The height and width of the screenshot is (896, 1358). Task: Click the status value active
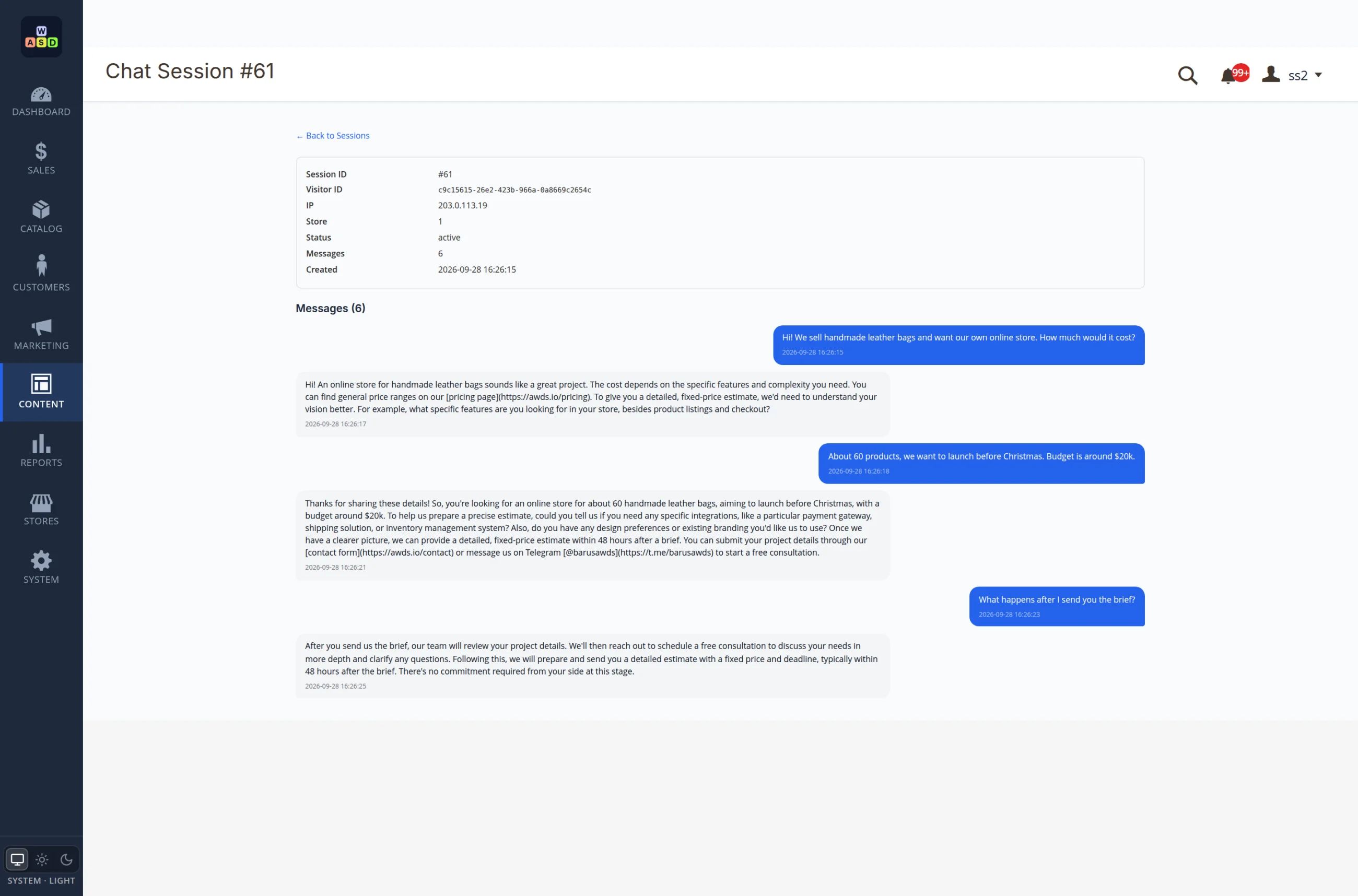click(x=449, y=237)
